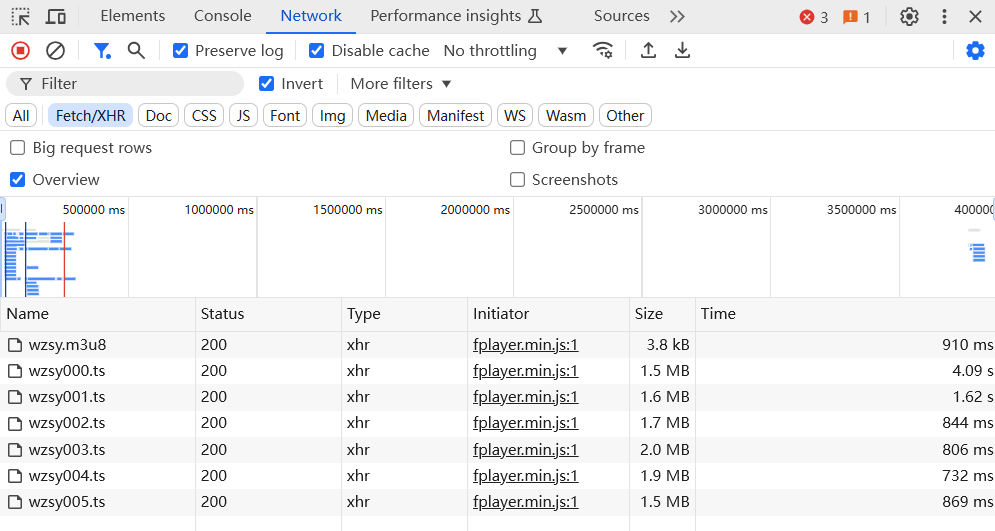Screen dimensions: 995x531
Task: Uncheck the Preserve log checkbox
Action: (181, 50)
